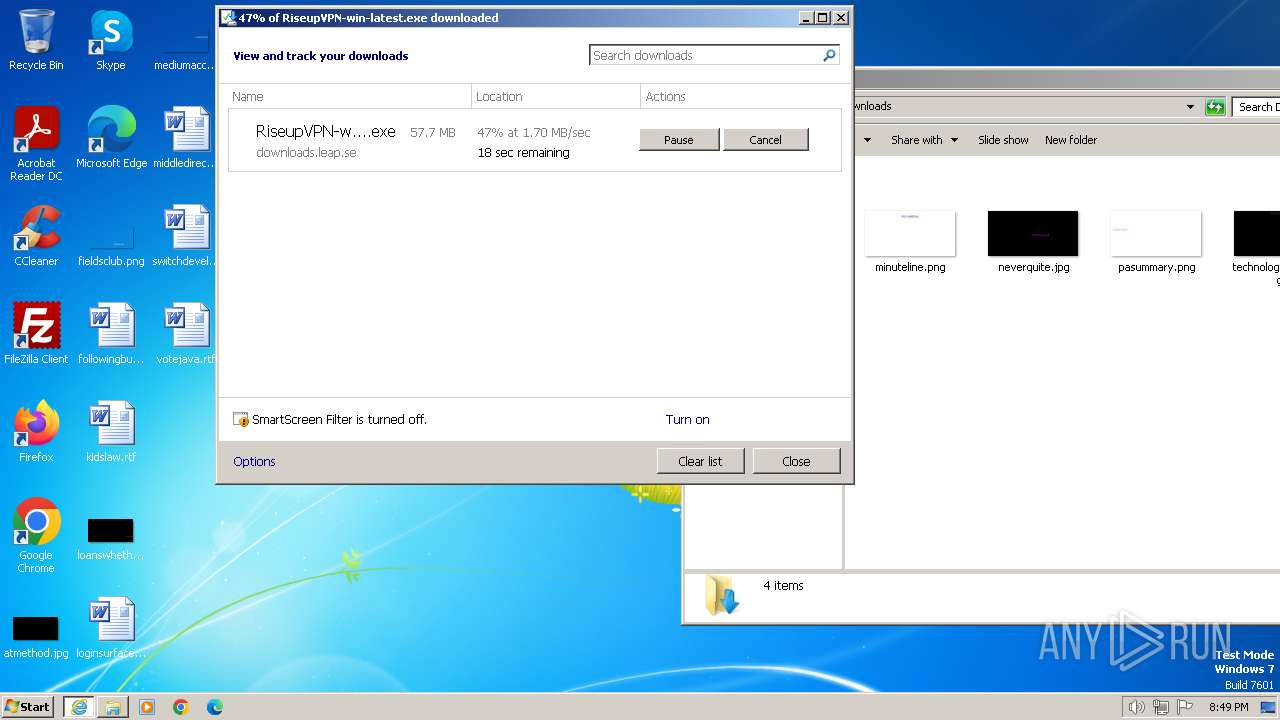Viewport: 1280px width, 720px height.
Task: Click the volume icon in system tray
Action: (1136, 707)
